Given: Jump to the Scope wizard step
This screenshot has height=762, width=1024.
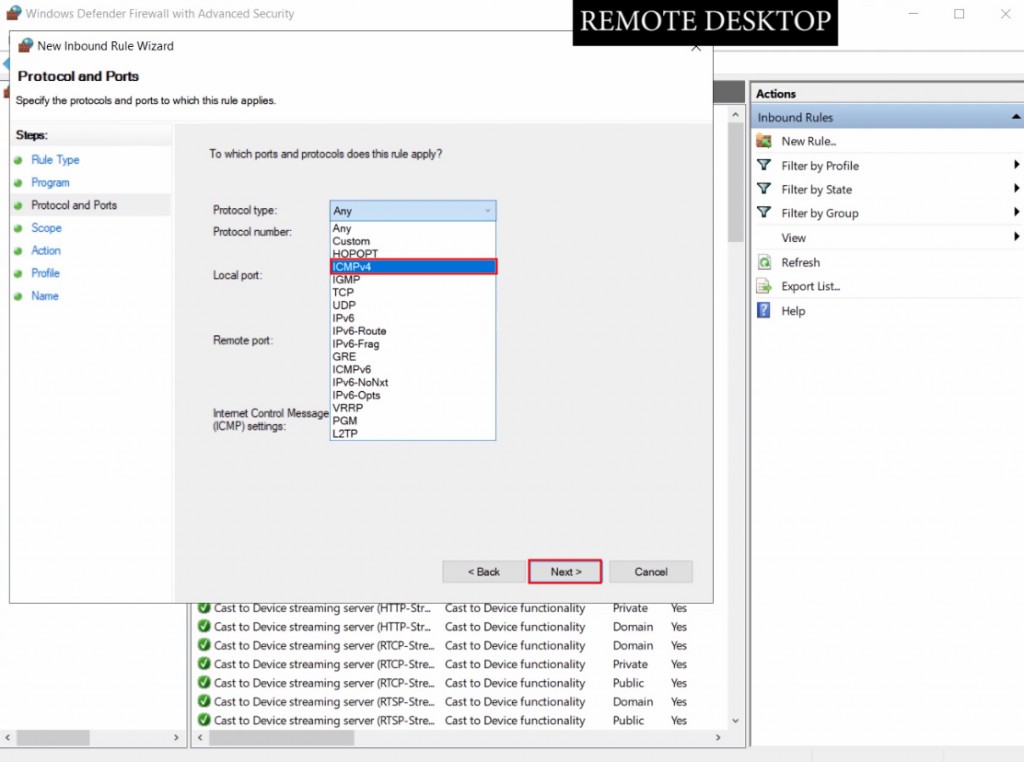Looking at the screenshot, I should (46, 227).
